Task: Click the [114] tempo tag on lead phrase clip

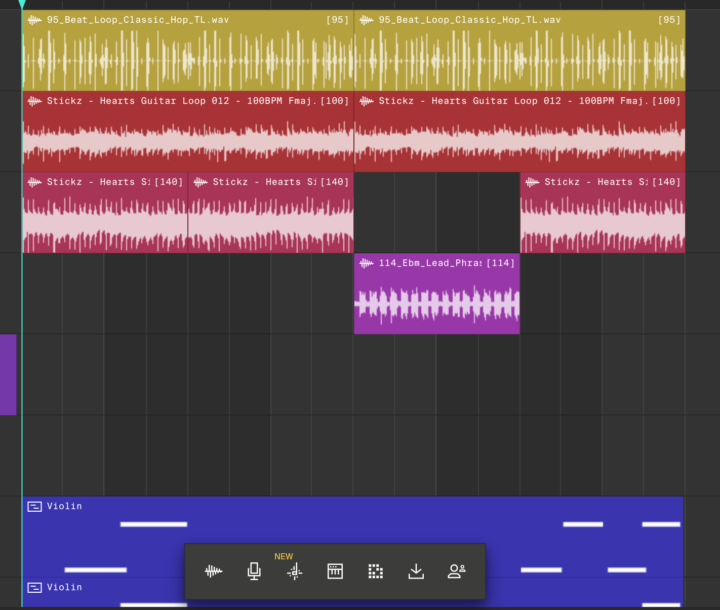Action: (501, 263)
